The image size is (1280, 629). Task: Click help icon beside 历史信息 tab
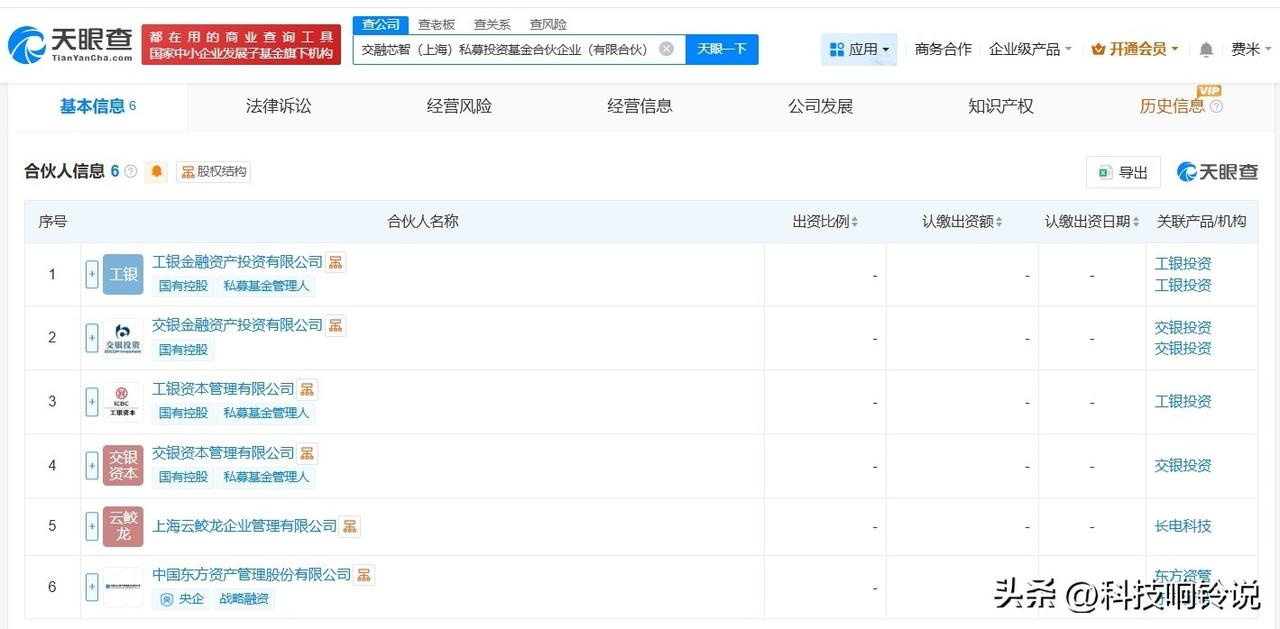[1216, 107]
